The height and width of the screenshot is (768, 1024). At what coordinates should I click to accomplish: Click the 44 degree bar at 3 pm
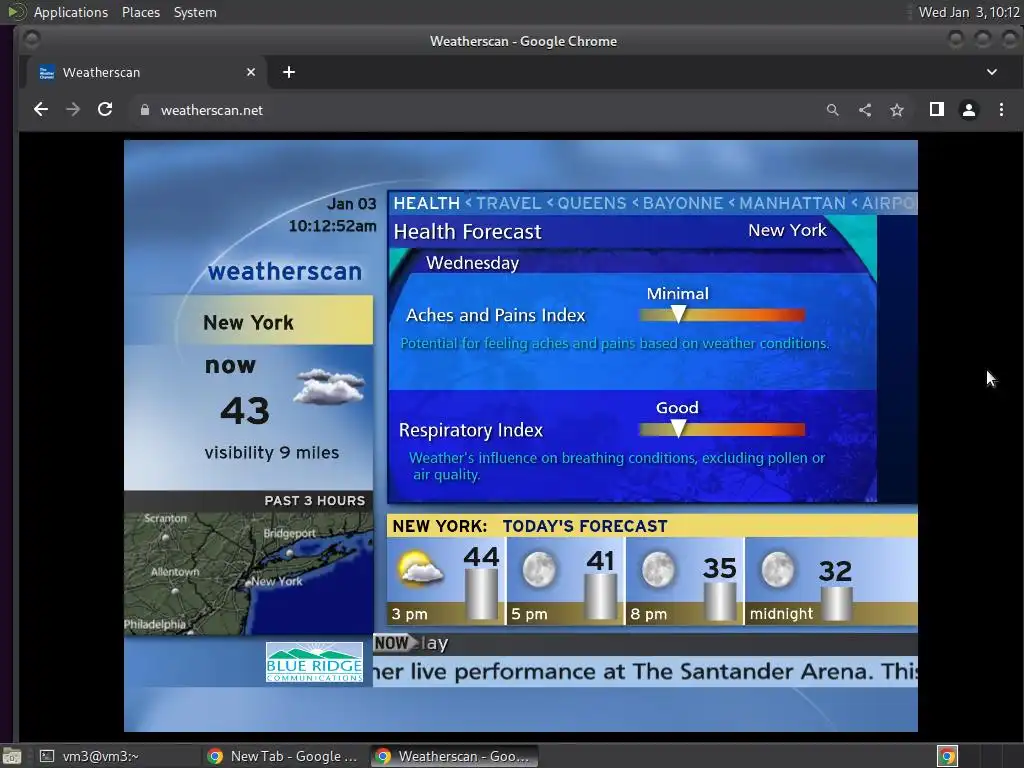[x=481, y=594]
